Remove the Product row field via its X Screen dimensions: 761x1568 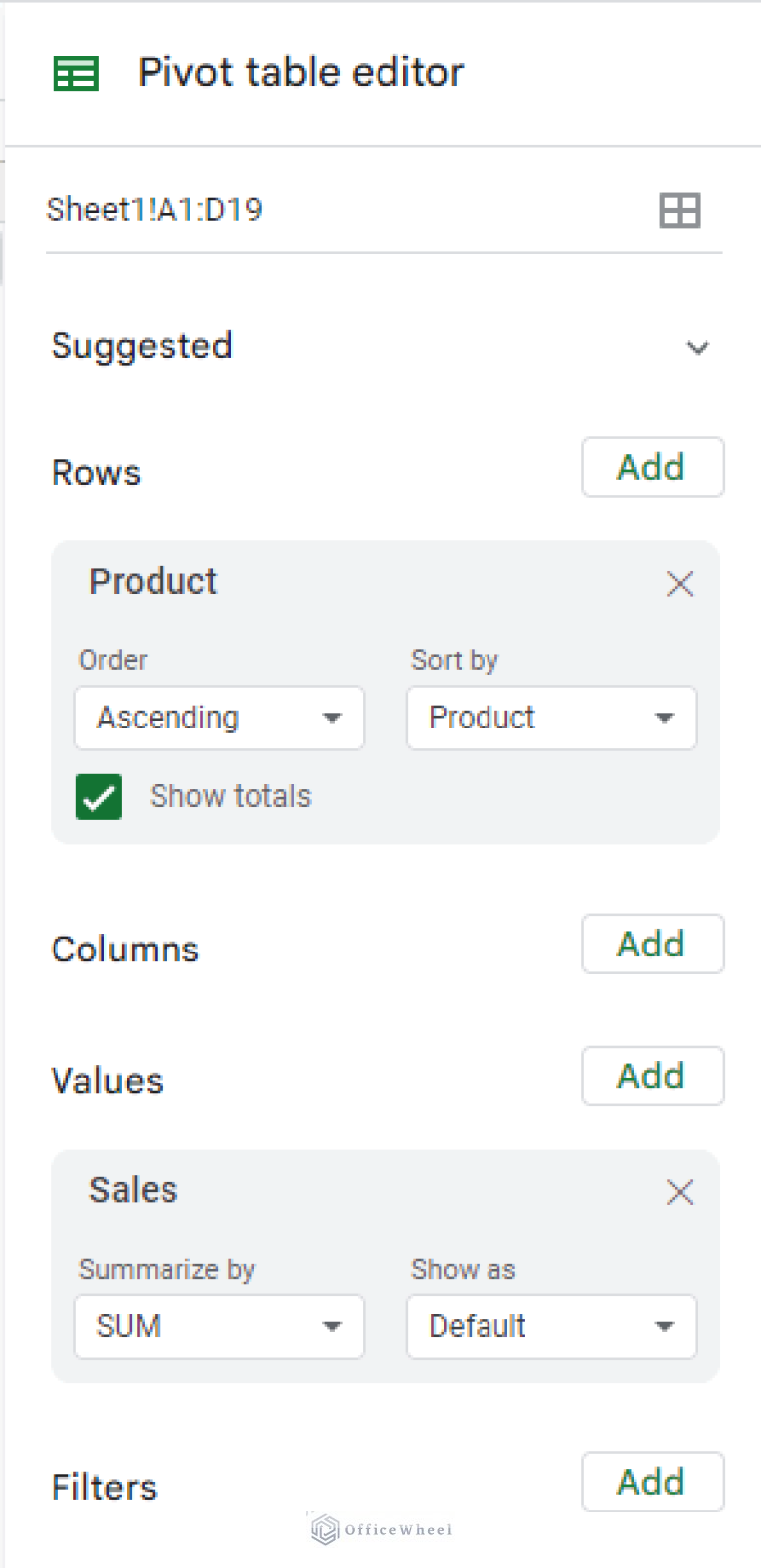pos(680,584)
